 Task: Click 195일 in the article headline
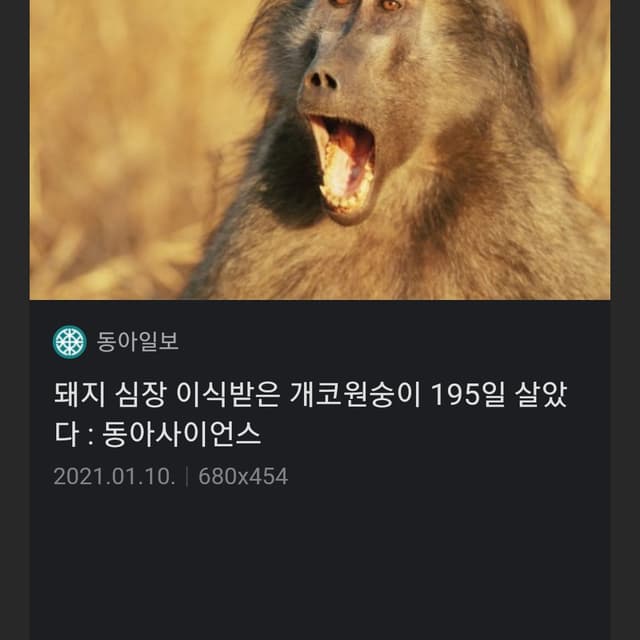click(468, 395)
